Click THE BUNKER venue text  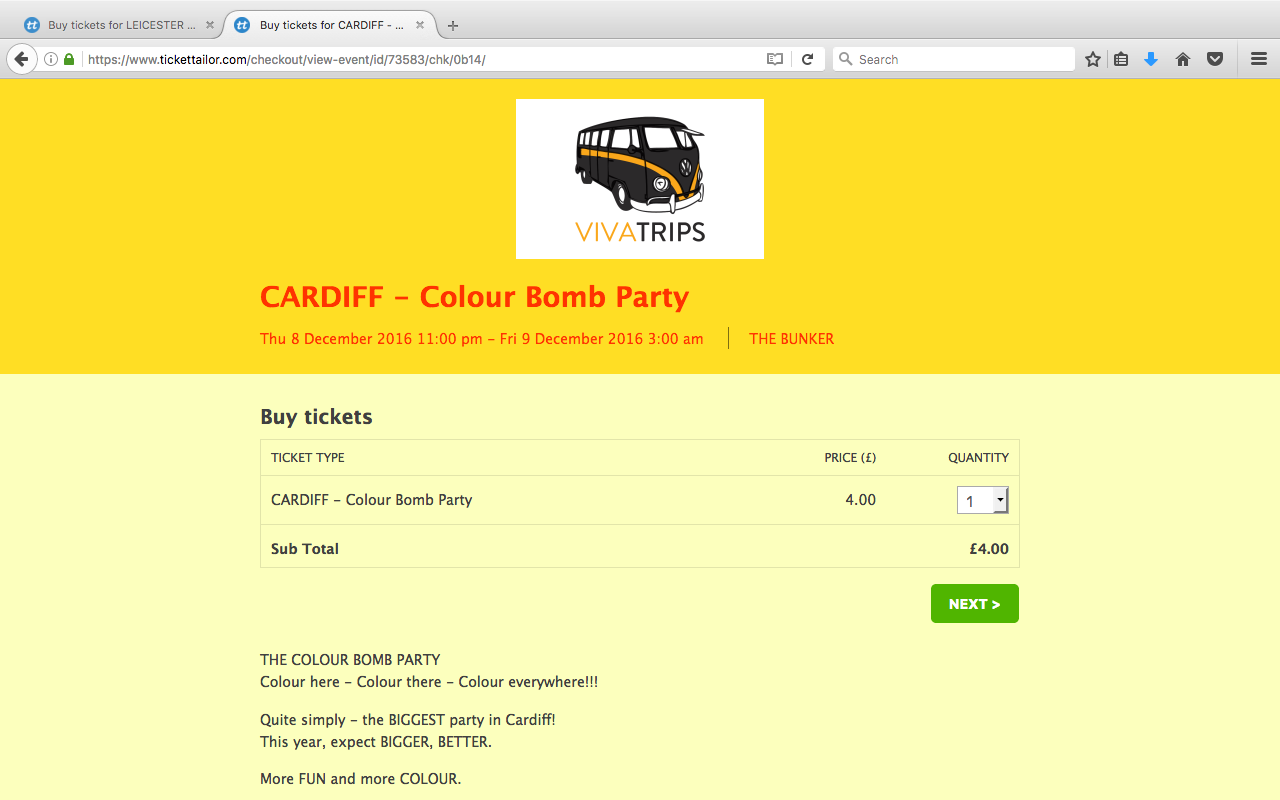coord(792,339)
